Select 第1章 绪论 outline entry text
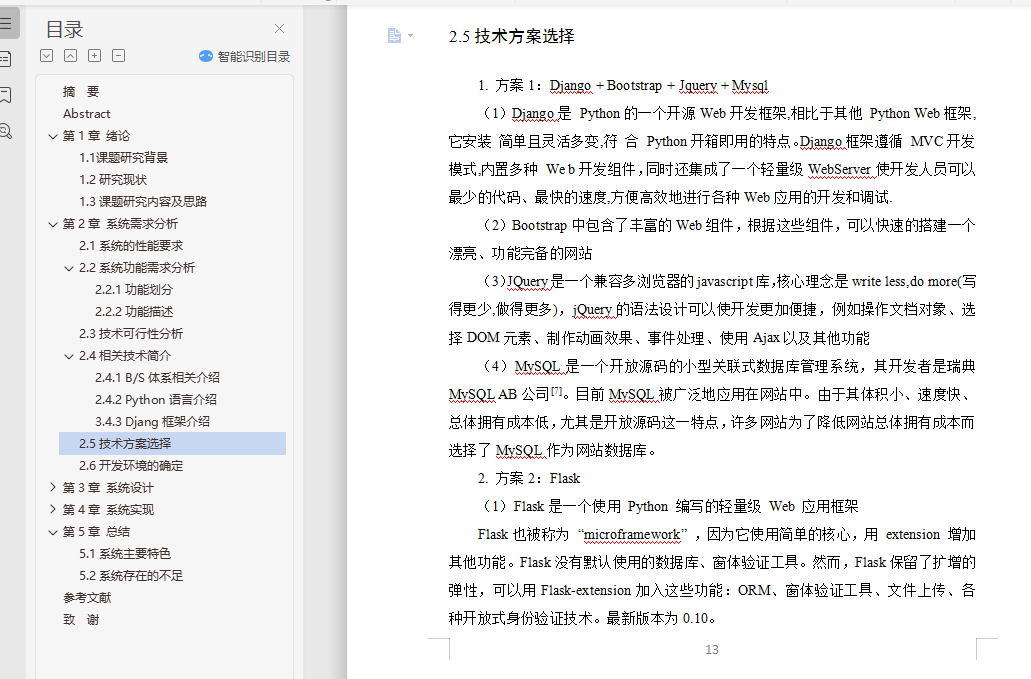 [96, 136]
